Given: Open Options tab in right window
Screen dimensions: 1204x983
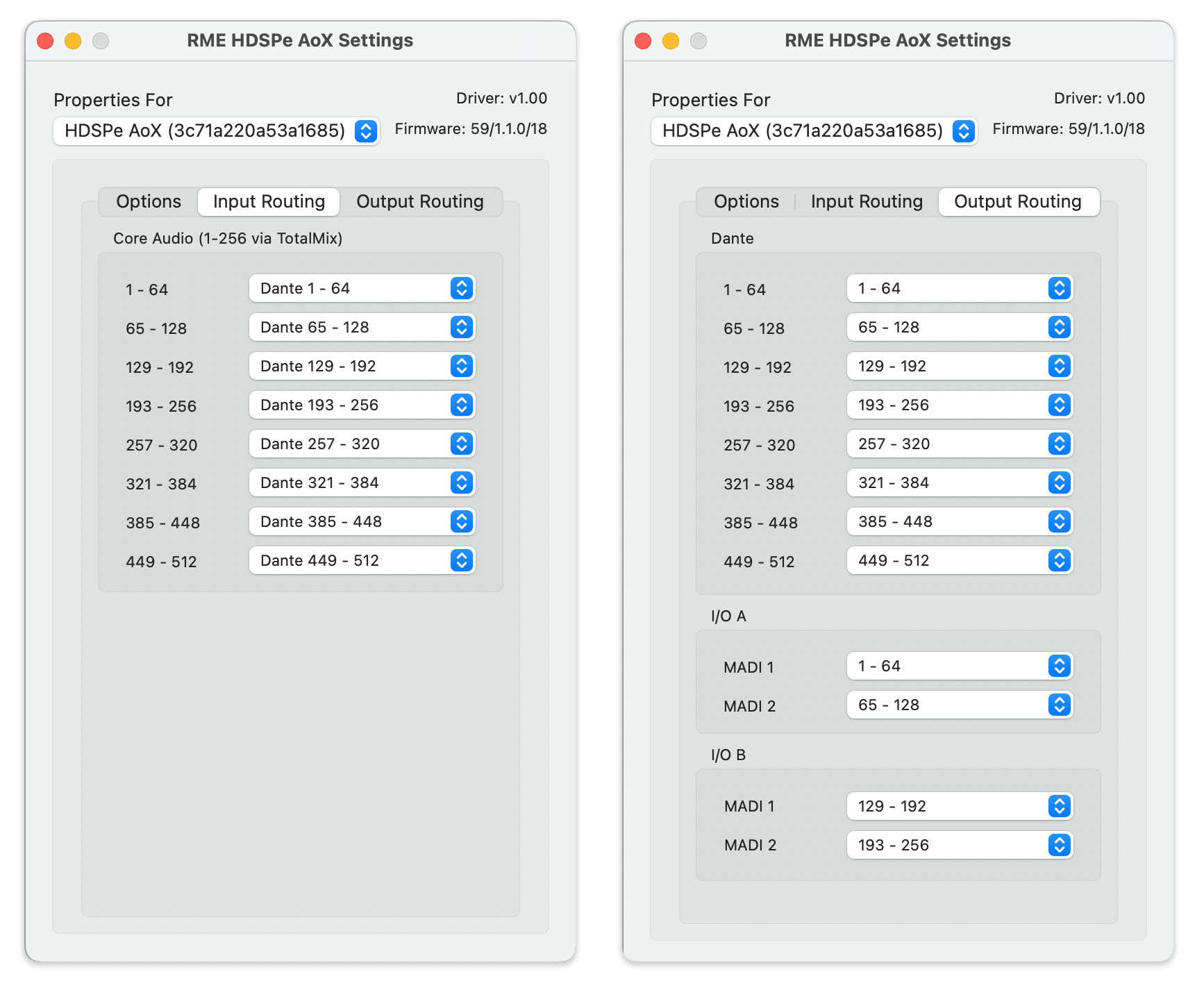Looking at the screenshot, I should [x=746, y=202].
